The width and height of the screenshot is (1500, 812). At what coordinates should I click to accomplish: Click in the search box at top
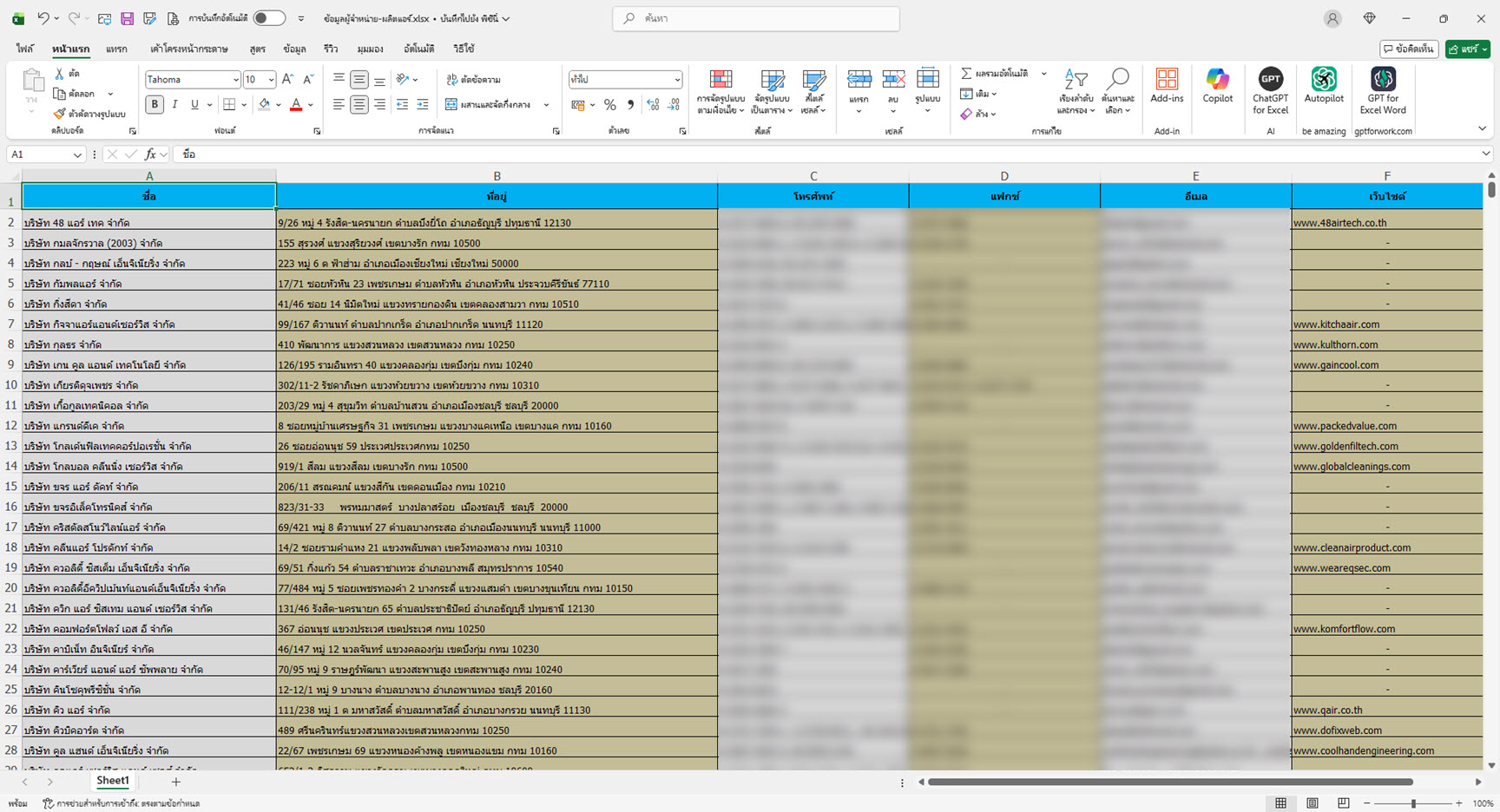coord(756,18)
